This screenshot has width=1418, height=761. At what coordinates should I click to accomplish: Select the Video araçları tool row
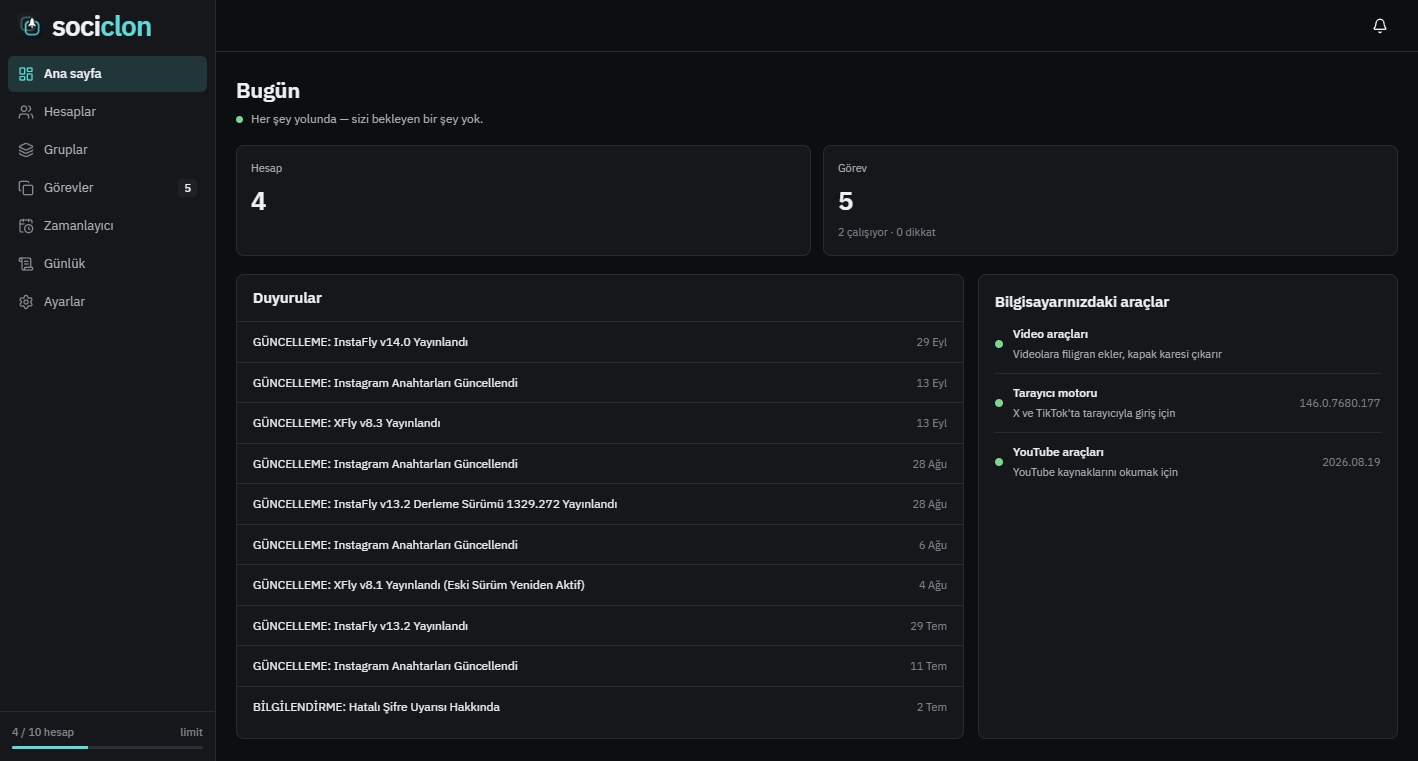[x=1188, y=344]
